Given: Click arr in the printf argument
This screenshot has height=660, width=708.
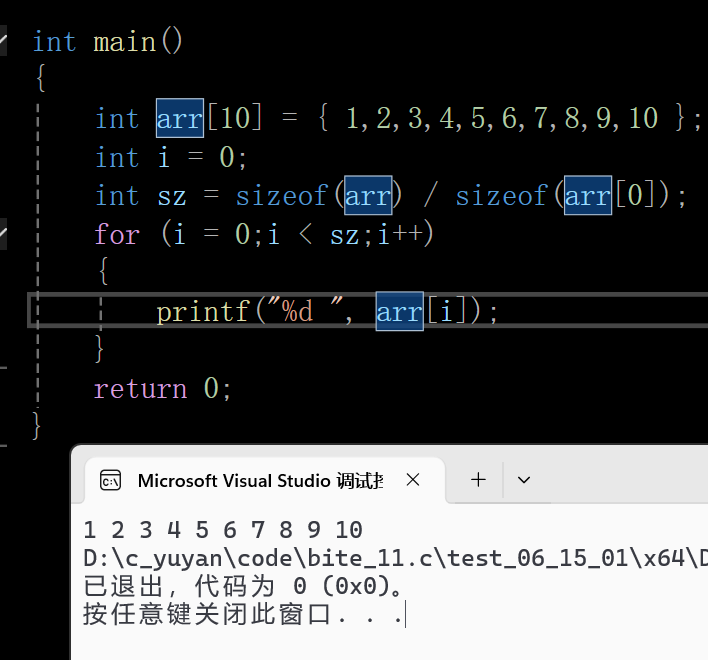Looking at the screenshot, I should click(x=400, y=311).
